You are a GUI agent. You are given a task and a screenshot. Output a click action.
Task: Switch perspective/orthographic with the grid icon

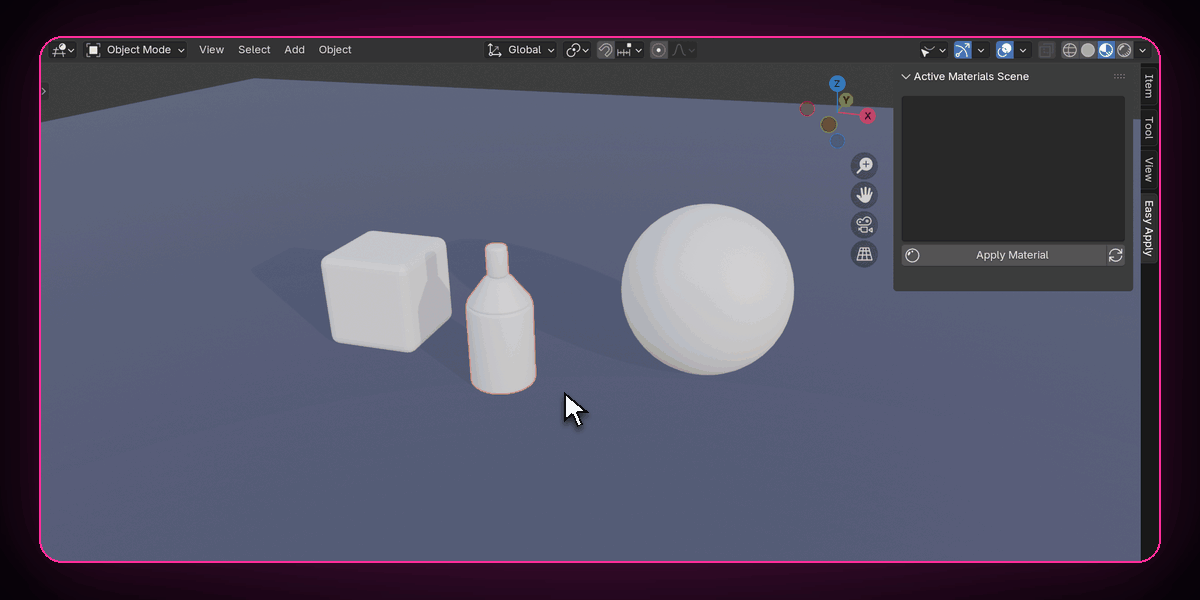pyautogui.click(x=865, y=254)
